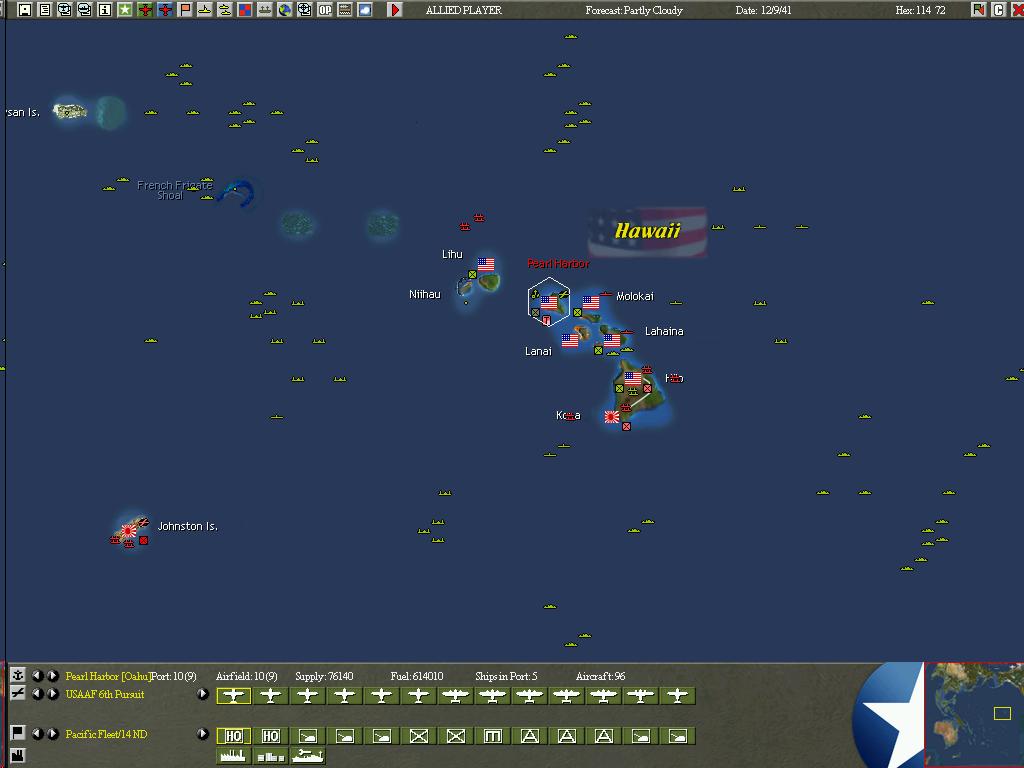Open the OP toolbar button
This screenshot has height=768, width=1024.
[x=325, y=10]
